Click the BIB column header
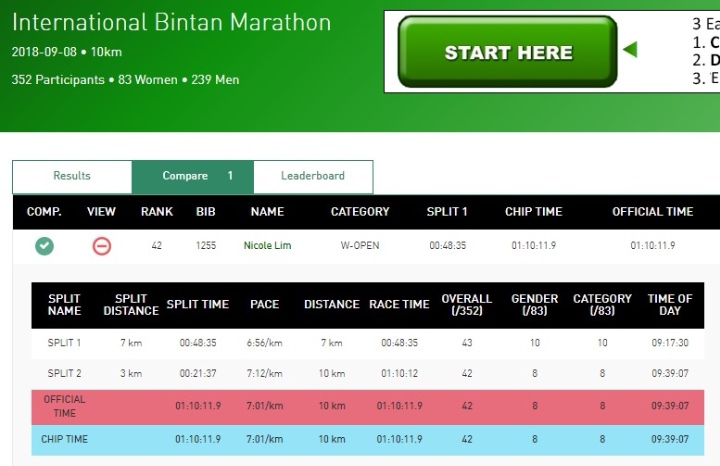This screenshot has height=466, width=720. click(206, 212)
